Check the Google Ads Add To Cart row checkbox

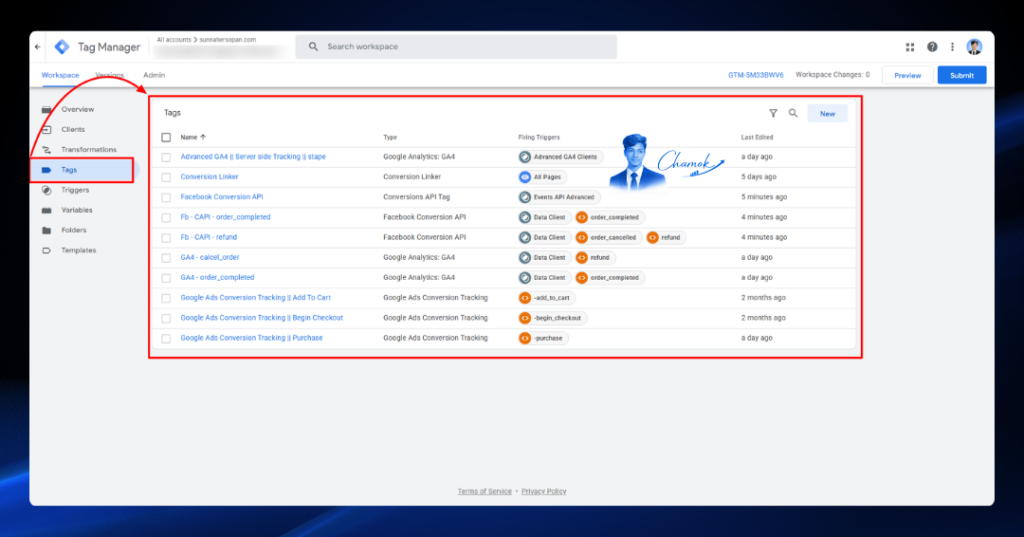coord(166,299)
